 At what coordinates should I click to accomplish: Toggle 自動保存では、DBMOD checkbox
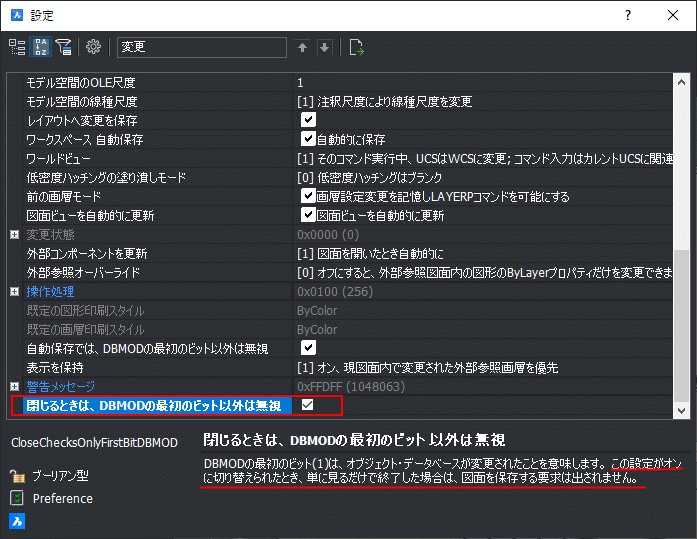[x=308, y=348]
